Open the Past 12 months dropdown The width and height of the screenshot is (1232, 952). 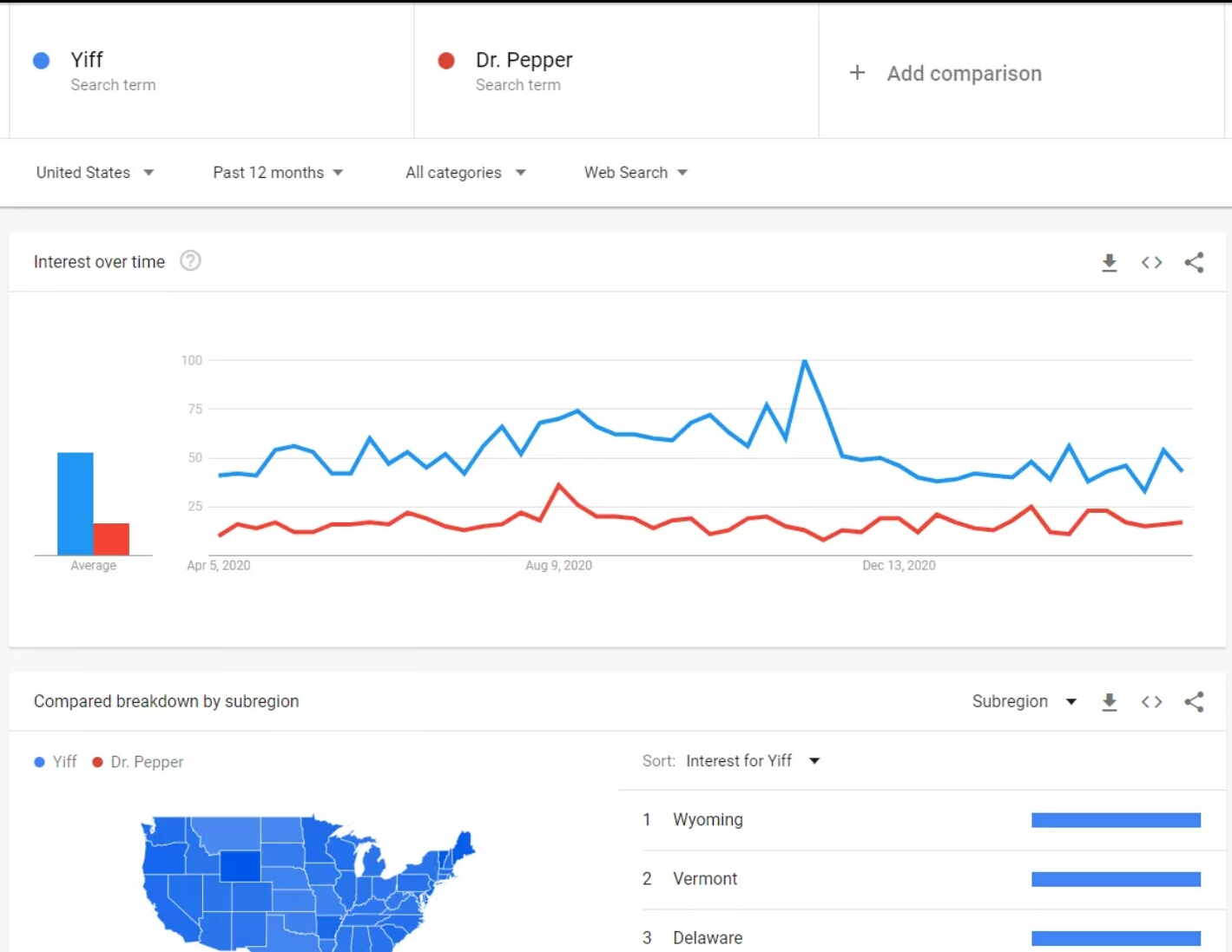(278, 172)
